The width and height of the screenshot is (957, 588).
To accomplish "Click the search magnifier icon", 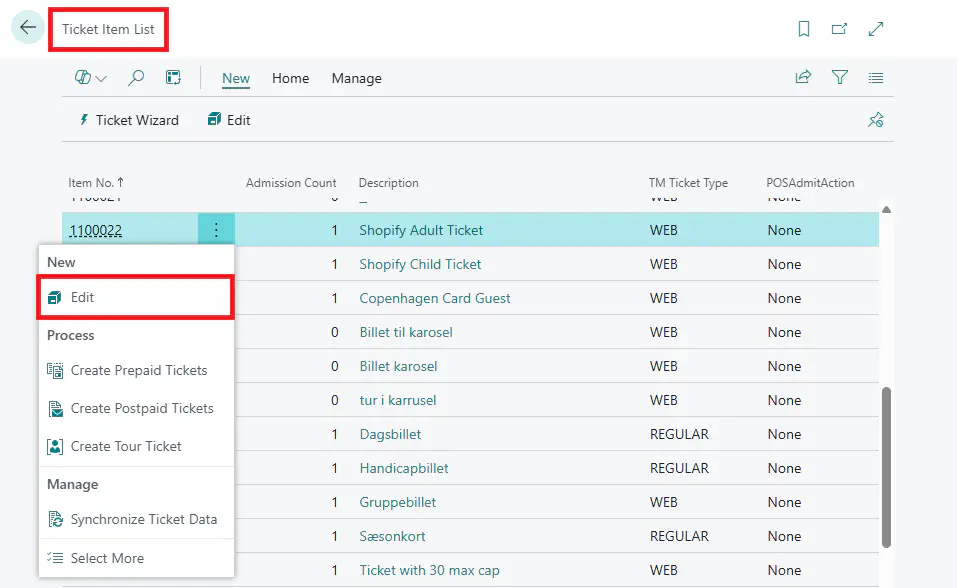I will (136, 78).
